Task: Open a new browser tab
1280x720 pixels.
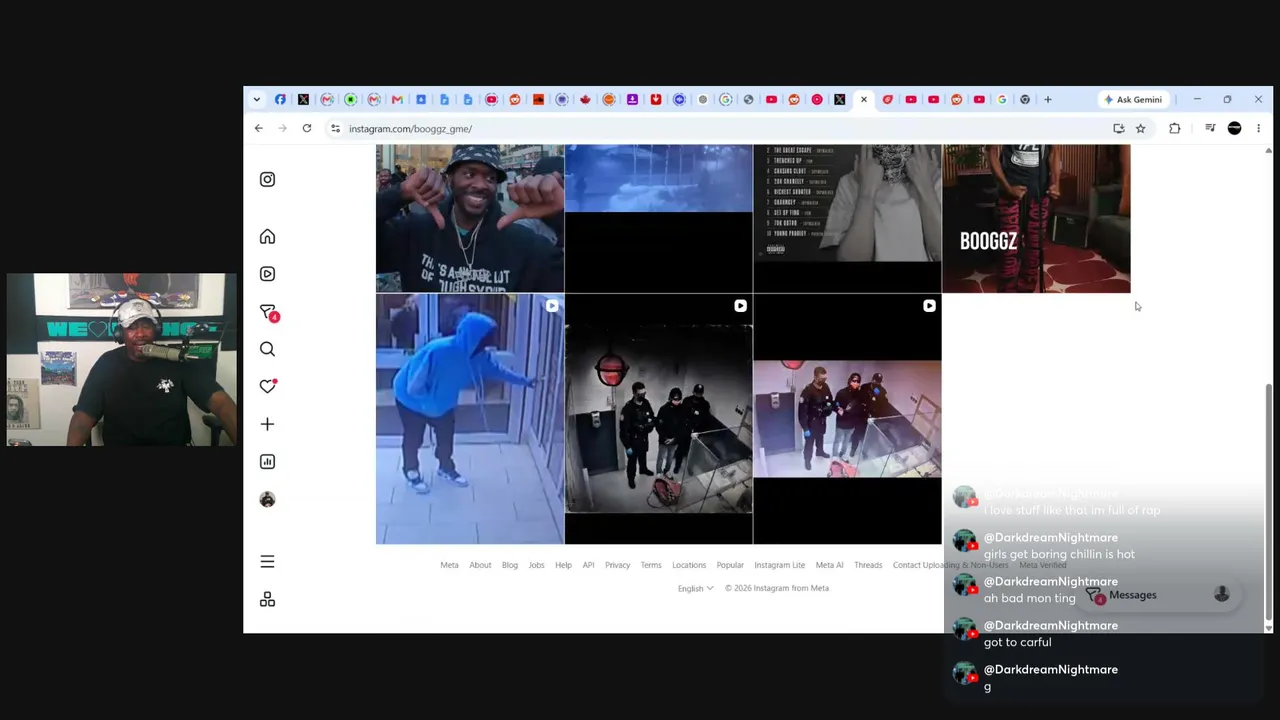Action: tap(1048, 99)
